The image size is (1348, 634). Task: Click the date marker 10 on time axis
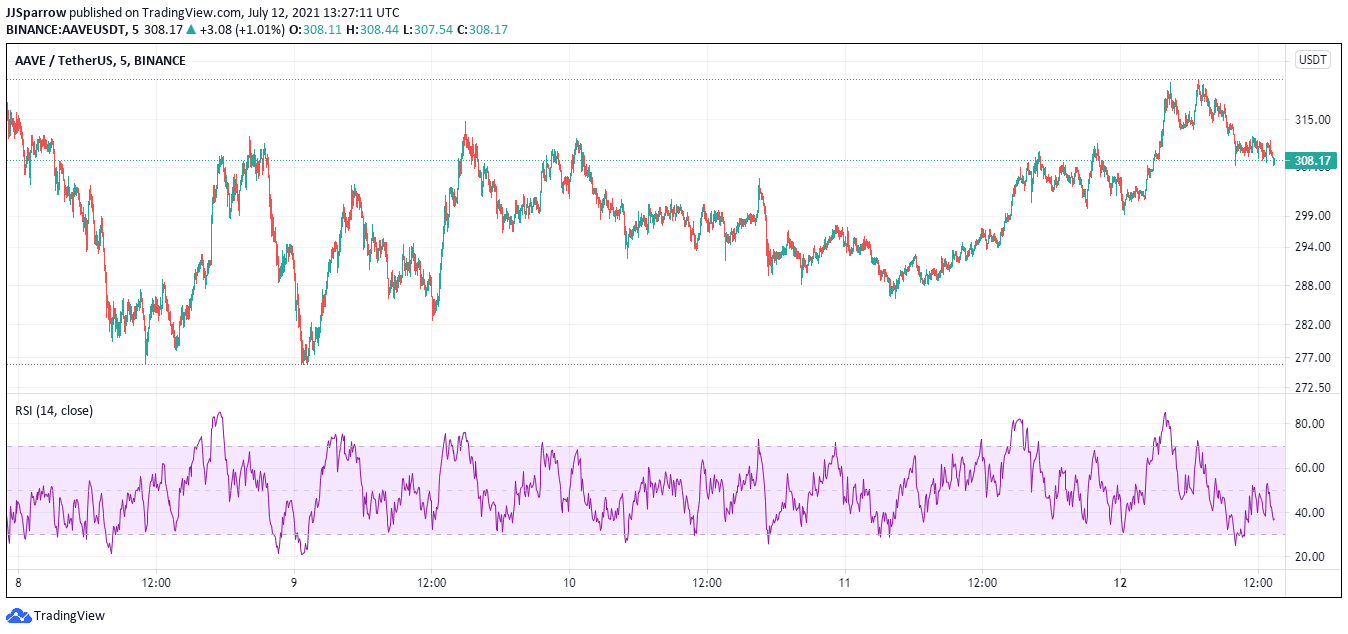tap(569, 583)
